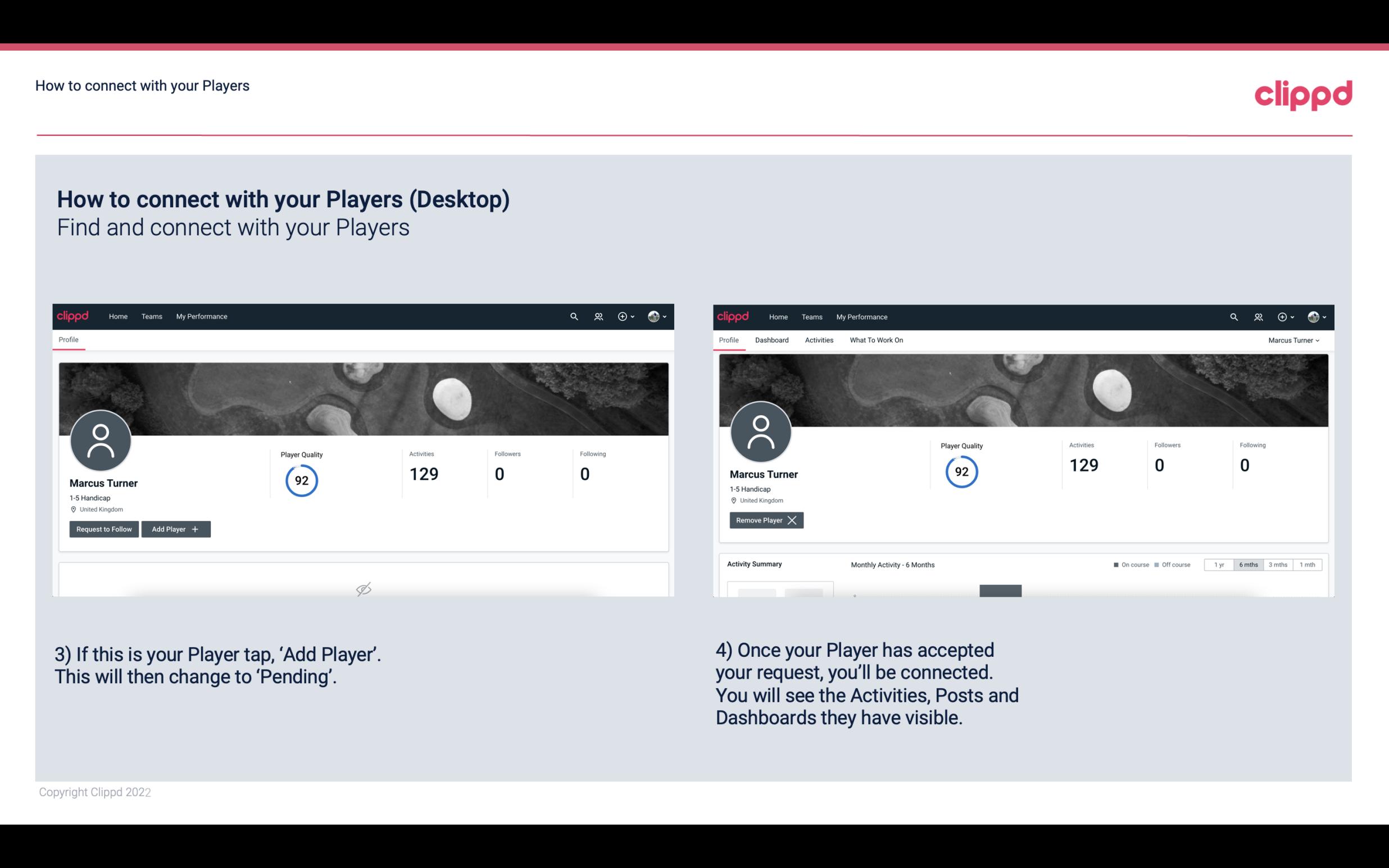Screen dimensions: 1389x868
Task: Open the Profile tab in left panel
Action: [x=69, y=340]
